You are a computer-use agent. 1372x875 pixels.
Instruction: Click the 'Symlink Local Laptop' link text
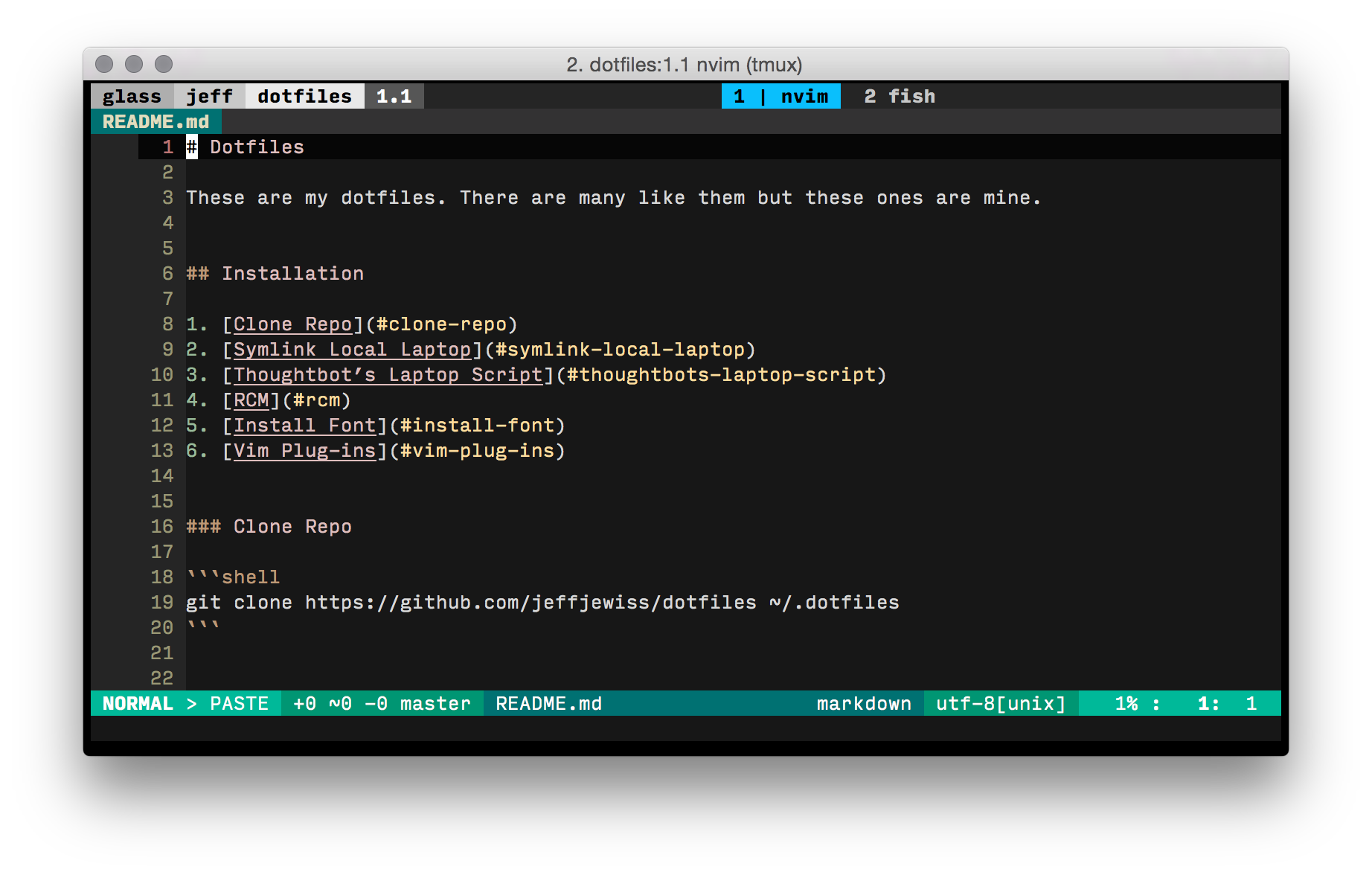[x=352, y=349]
